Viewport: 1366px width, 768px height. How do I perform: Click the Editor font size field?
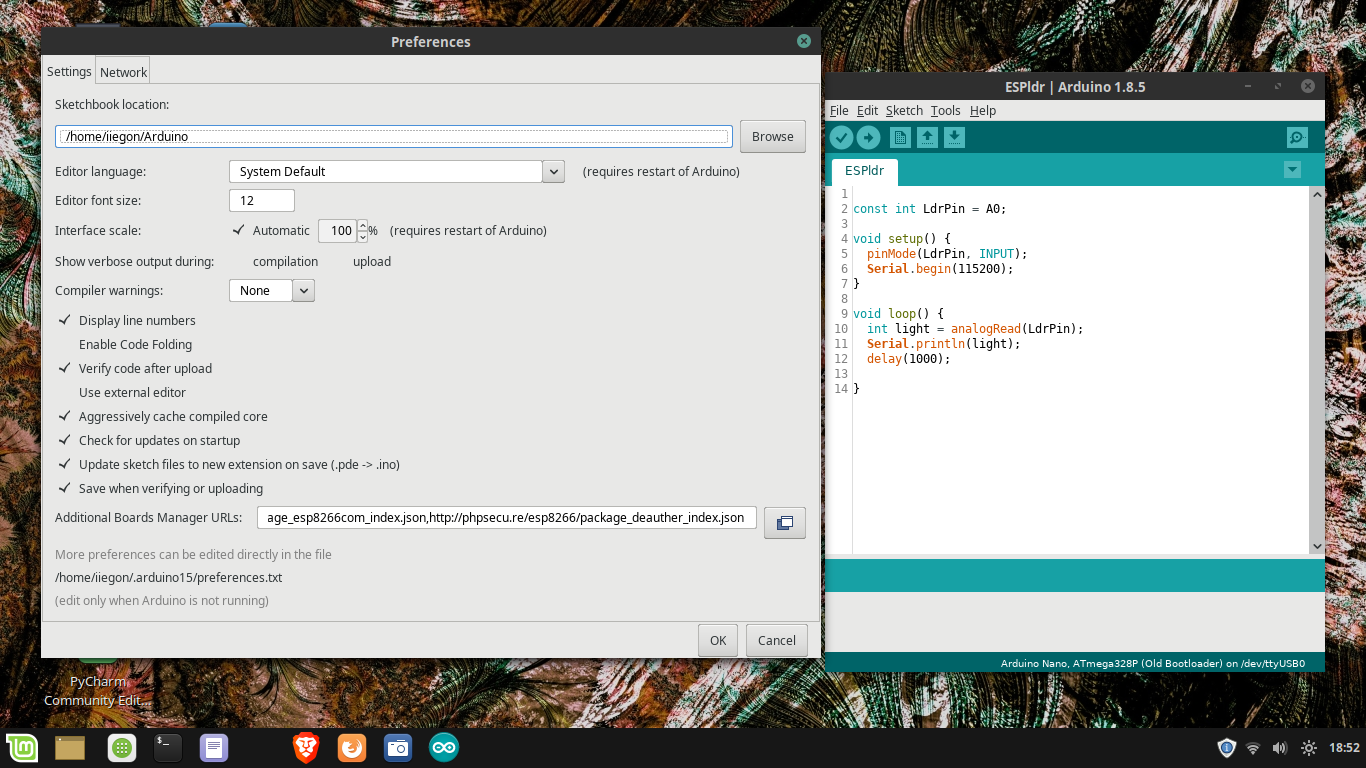click(x=262, y=201)
